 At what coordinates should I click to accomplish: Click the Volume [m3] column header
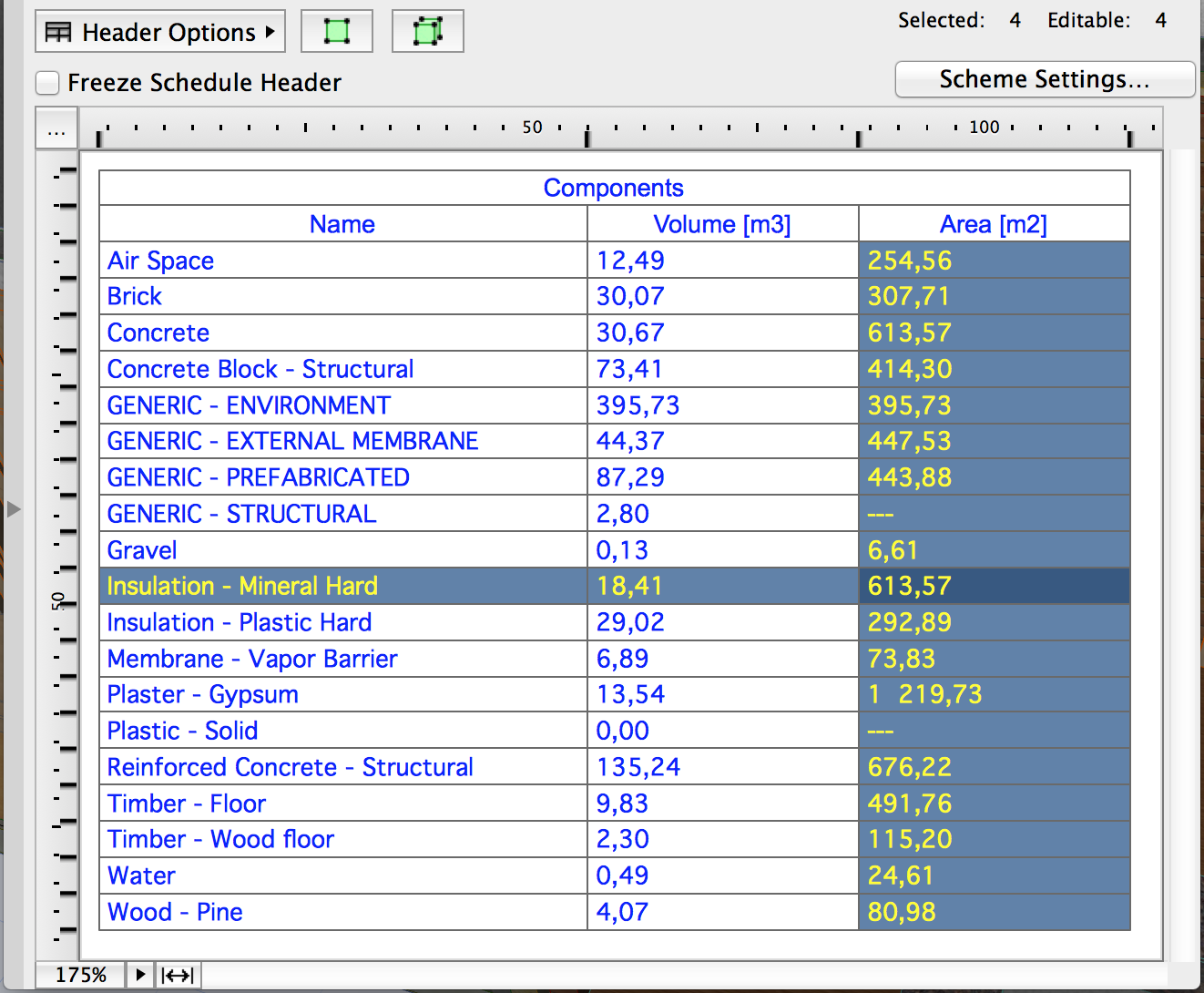point(722,224)
